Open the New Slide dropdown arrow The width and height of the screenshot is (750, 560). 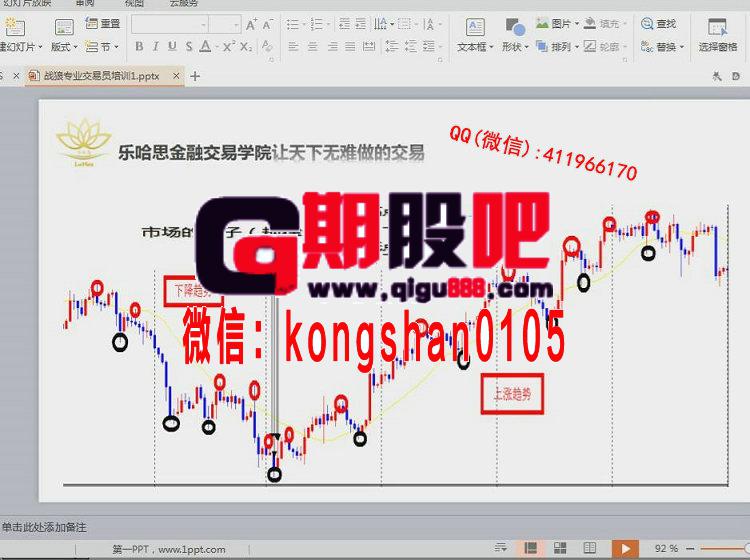tap(40, 47)
